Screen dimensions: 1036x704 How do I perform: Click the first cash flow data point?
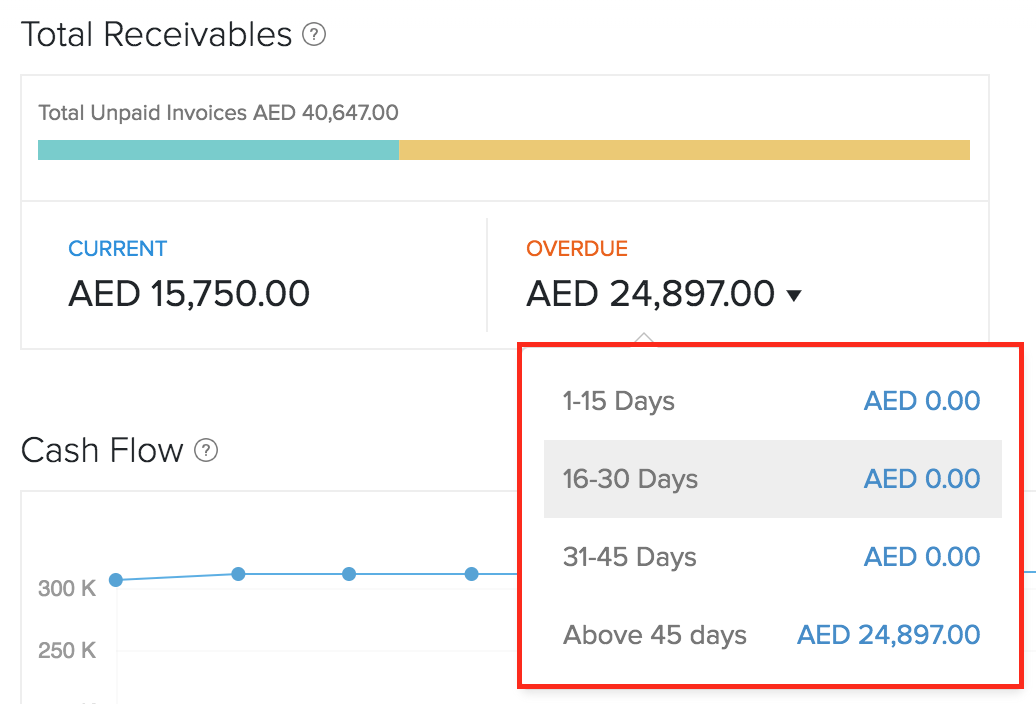(x=116, y=580)
